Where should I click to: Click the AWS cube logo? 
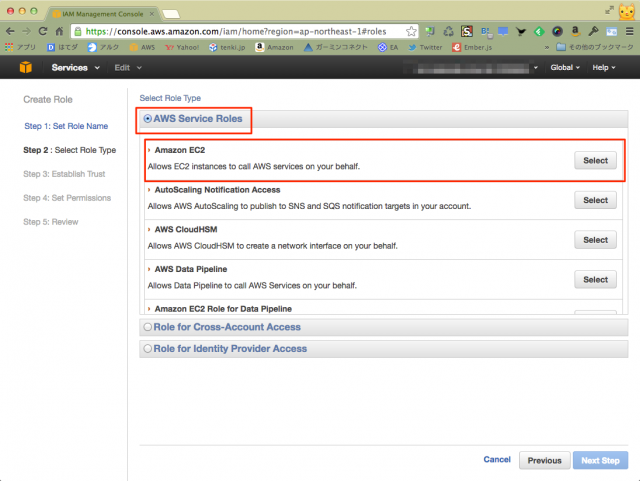click(x=25, y=67)
